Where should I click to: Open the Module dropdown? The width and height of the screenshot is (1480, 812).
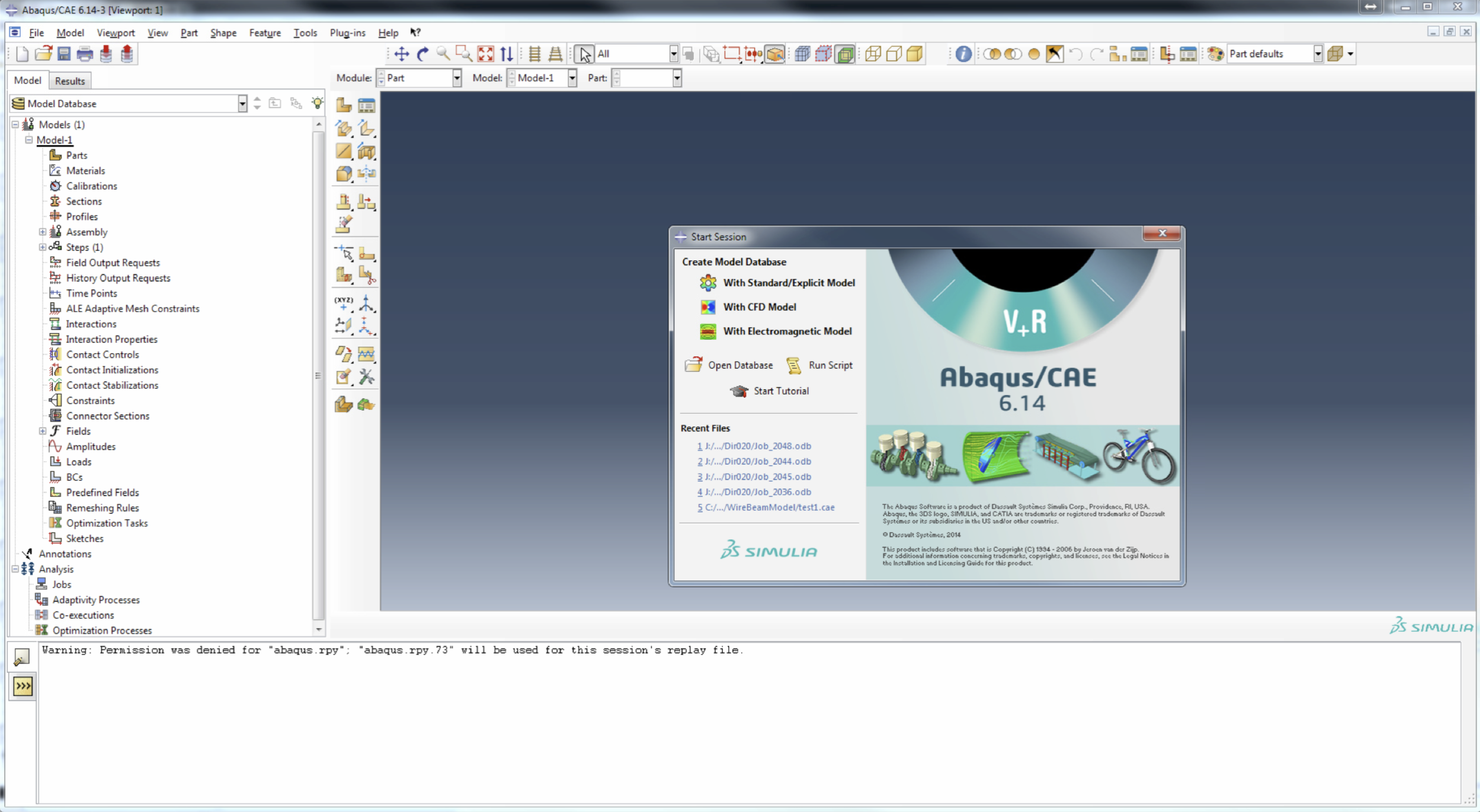456,78
